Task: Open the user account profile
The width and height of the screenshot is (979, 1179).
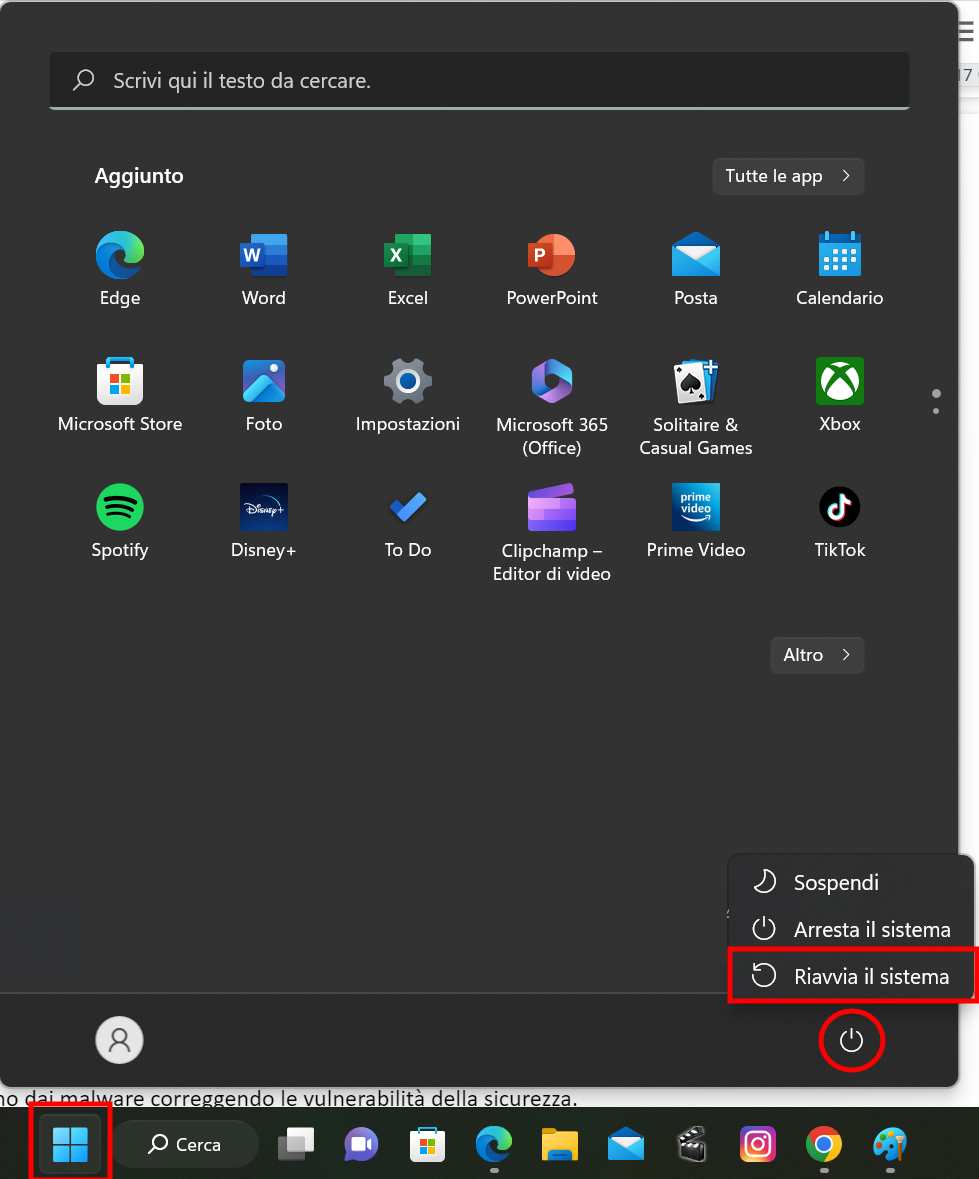Action: click(x=119, y=1040)
